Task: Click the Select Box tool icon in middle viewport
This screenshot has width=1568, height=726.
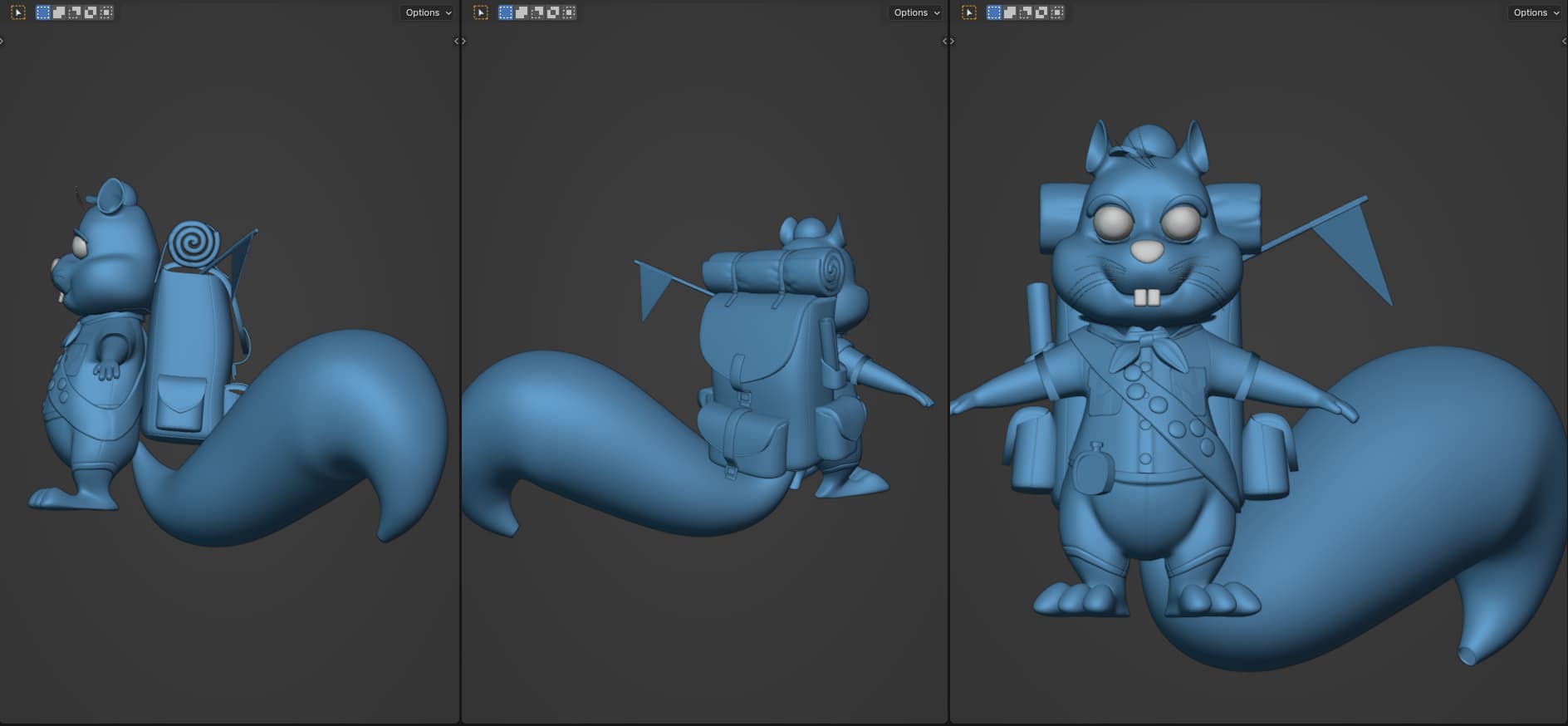Action: pos(481,12)
